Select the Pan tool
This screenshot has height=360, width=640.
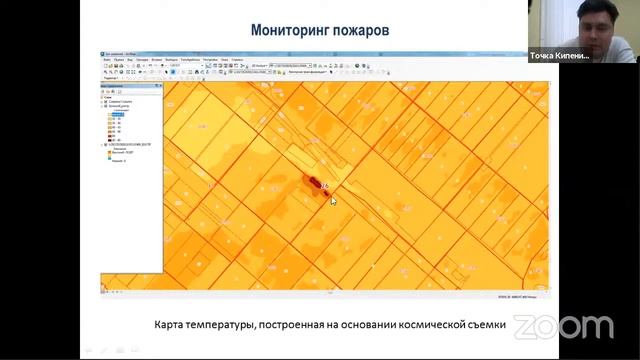pyautogui.click(x=116, y=72)
